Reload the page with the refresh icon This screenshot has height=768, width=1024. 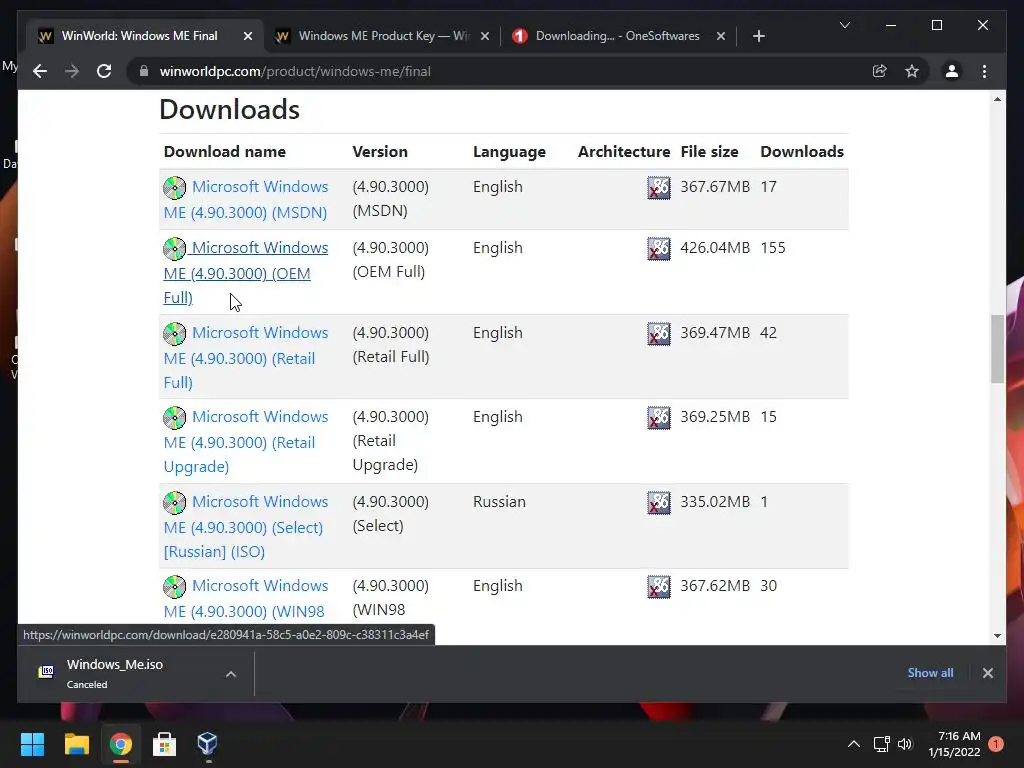coord(104,71)
